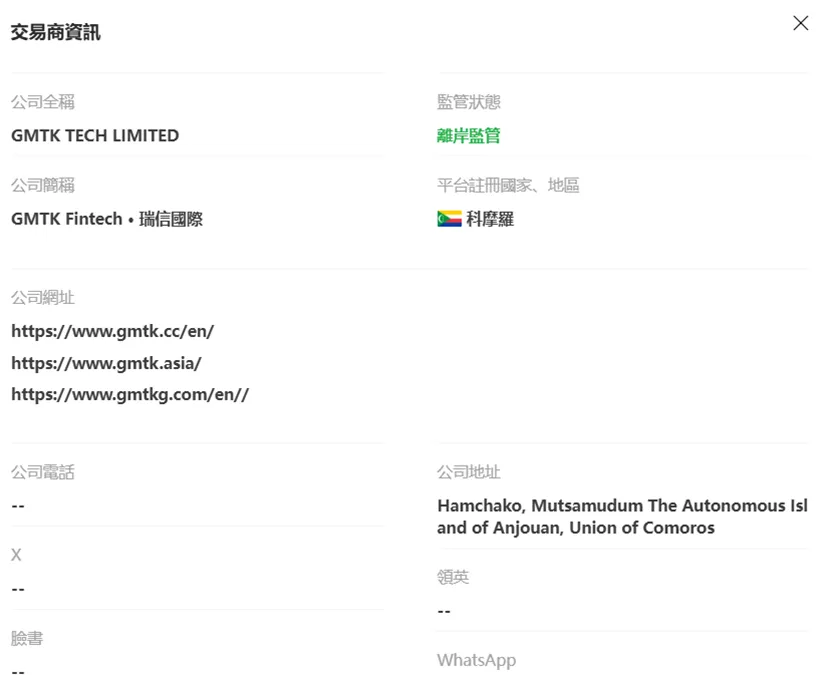This screenshot has width=830, height=675.
Task: Click the WhatsApp label
Action: (476, 660)
